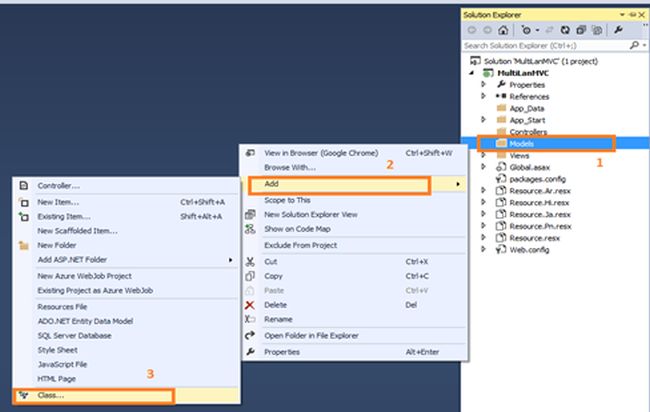This screenshot has height=412, width=650.
Task: Choose JavaScript File
Action: click(x=126, y=364)
